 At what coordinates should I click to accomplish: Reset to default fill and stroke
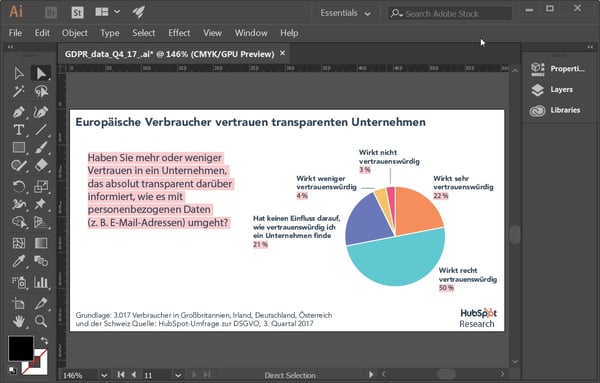click(x=12, y=370)
